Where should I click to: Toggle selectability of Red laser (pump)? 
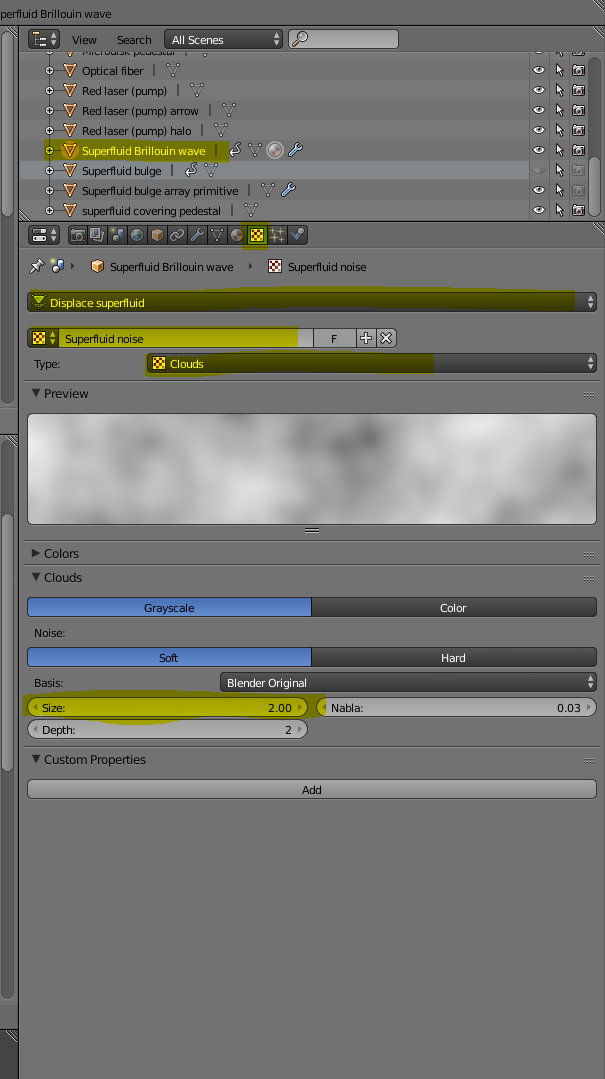(x=559, y=91)
